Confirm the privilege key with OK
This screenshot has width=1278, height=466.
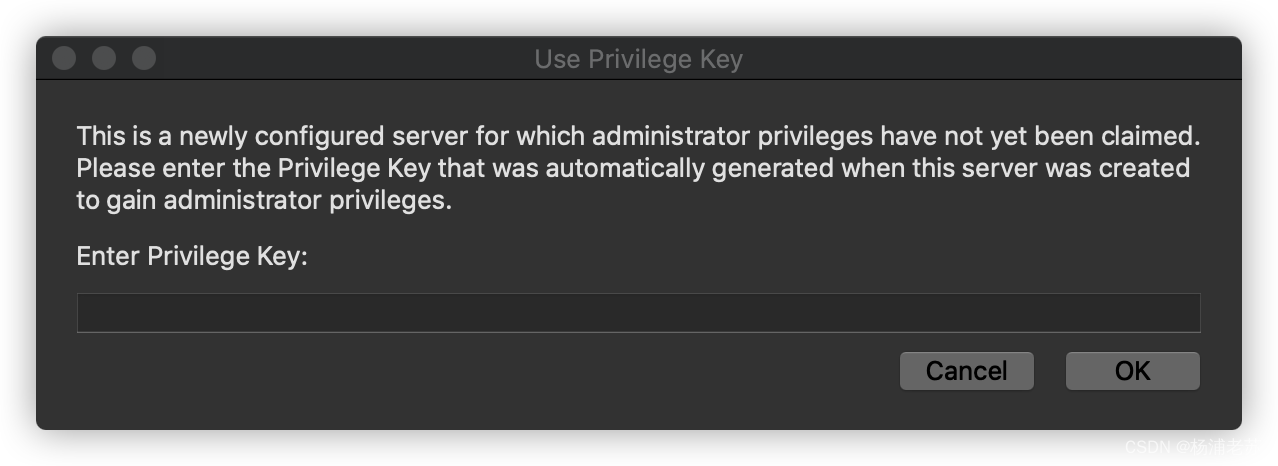[x=1132, y=371]
